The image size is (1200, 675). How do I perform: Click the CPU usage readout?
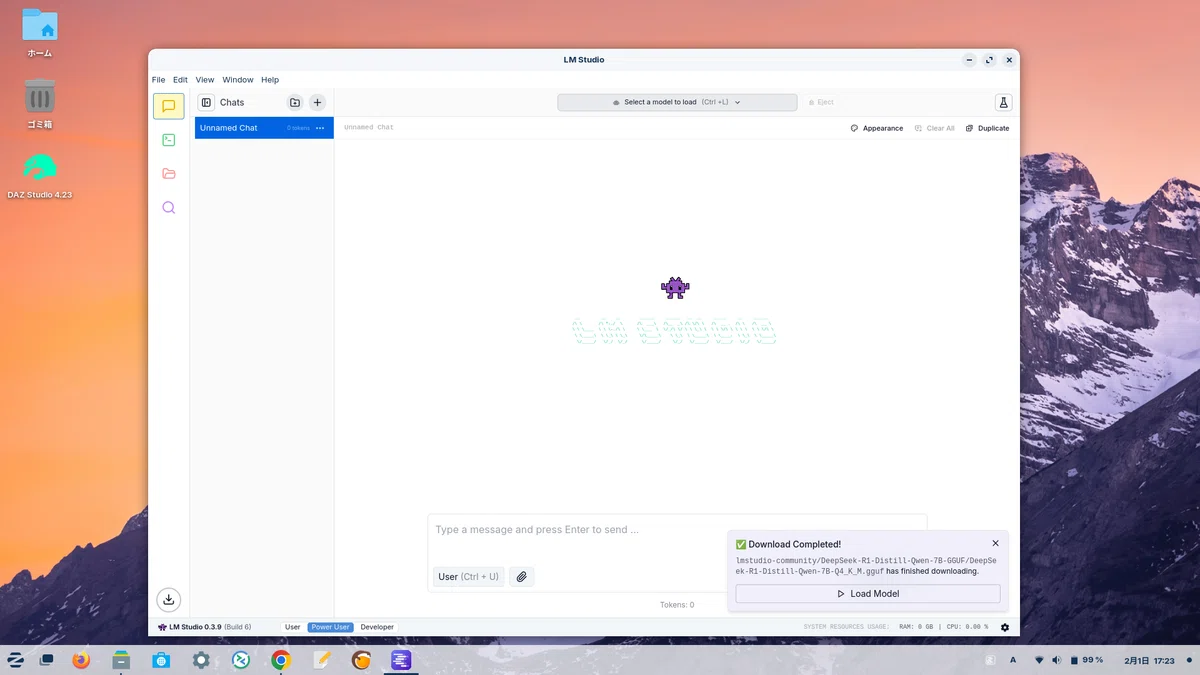coord(968,627)
